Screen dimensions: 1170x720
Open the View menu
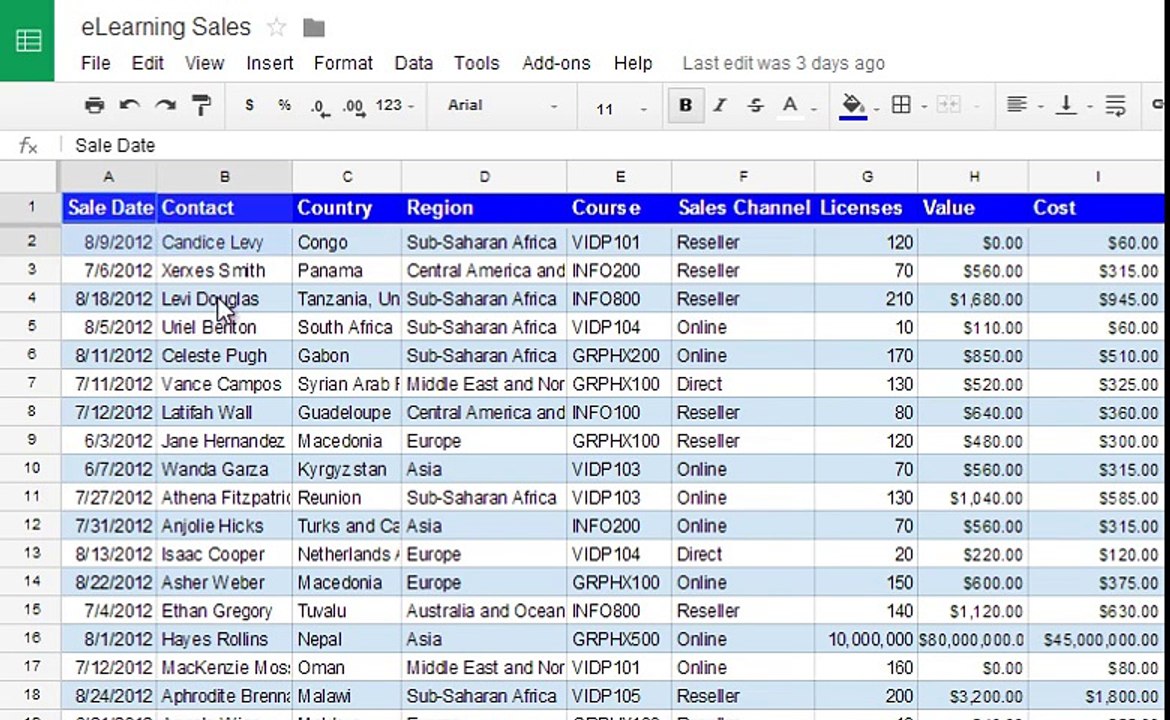[x=204, y=63]
